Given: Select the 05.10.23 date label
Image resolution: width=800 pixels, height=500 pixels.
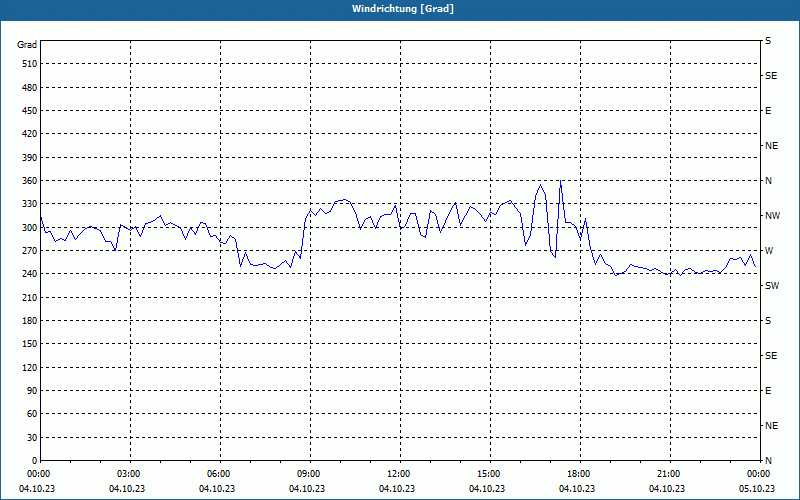Looking at the screenshot, I should 757,489.
